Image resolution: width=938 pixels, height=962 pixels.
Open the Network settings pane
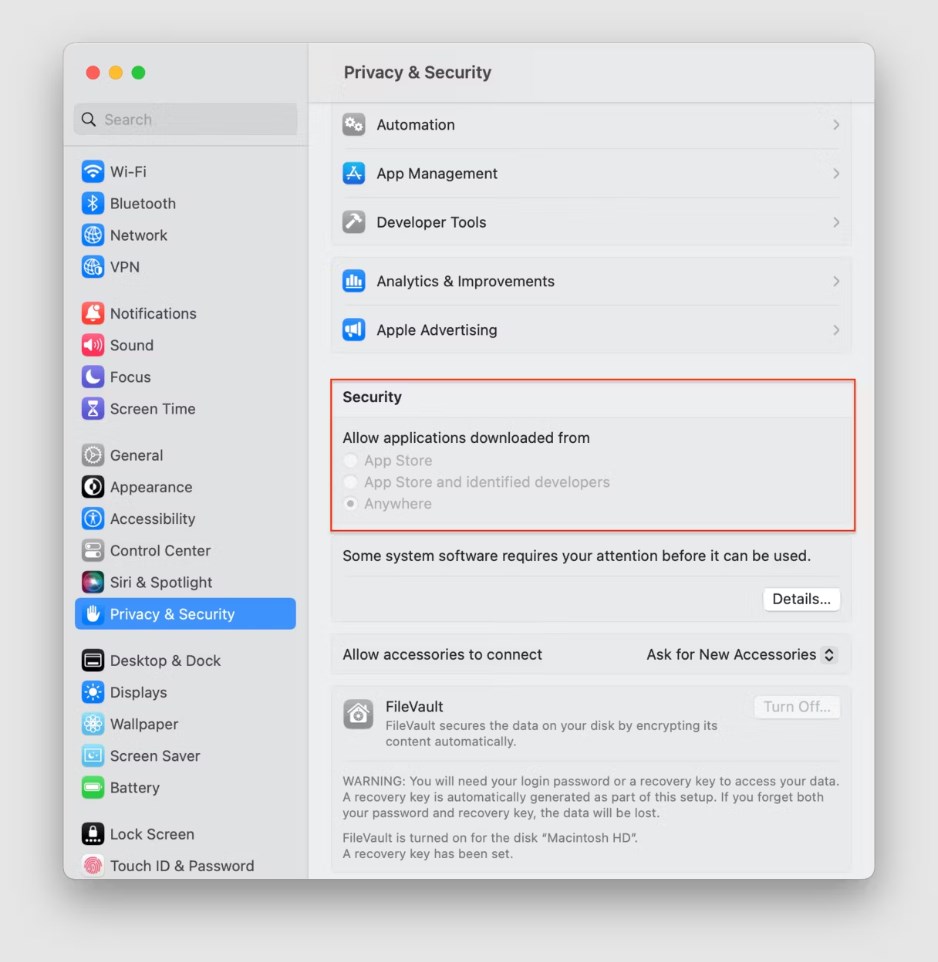click(185, 235)
